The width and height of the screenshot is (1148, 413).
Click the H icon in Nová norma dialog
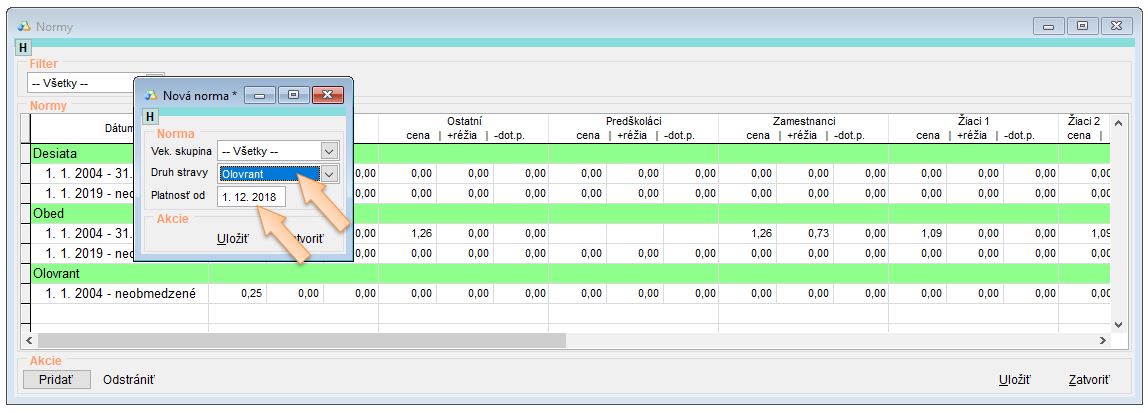point(152,117)
